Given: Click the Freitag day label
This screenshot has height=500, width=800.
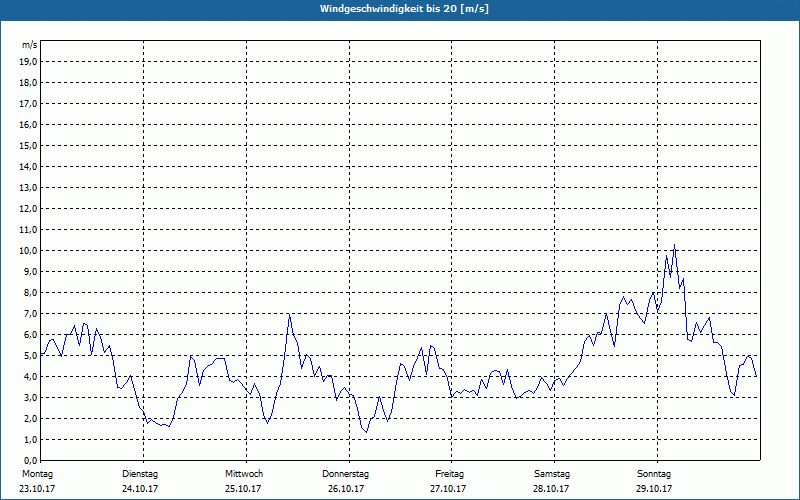Looking at the screenshot, I should 449,474.
